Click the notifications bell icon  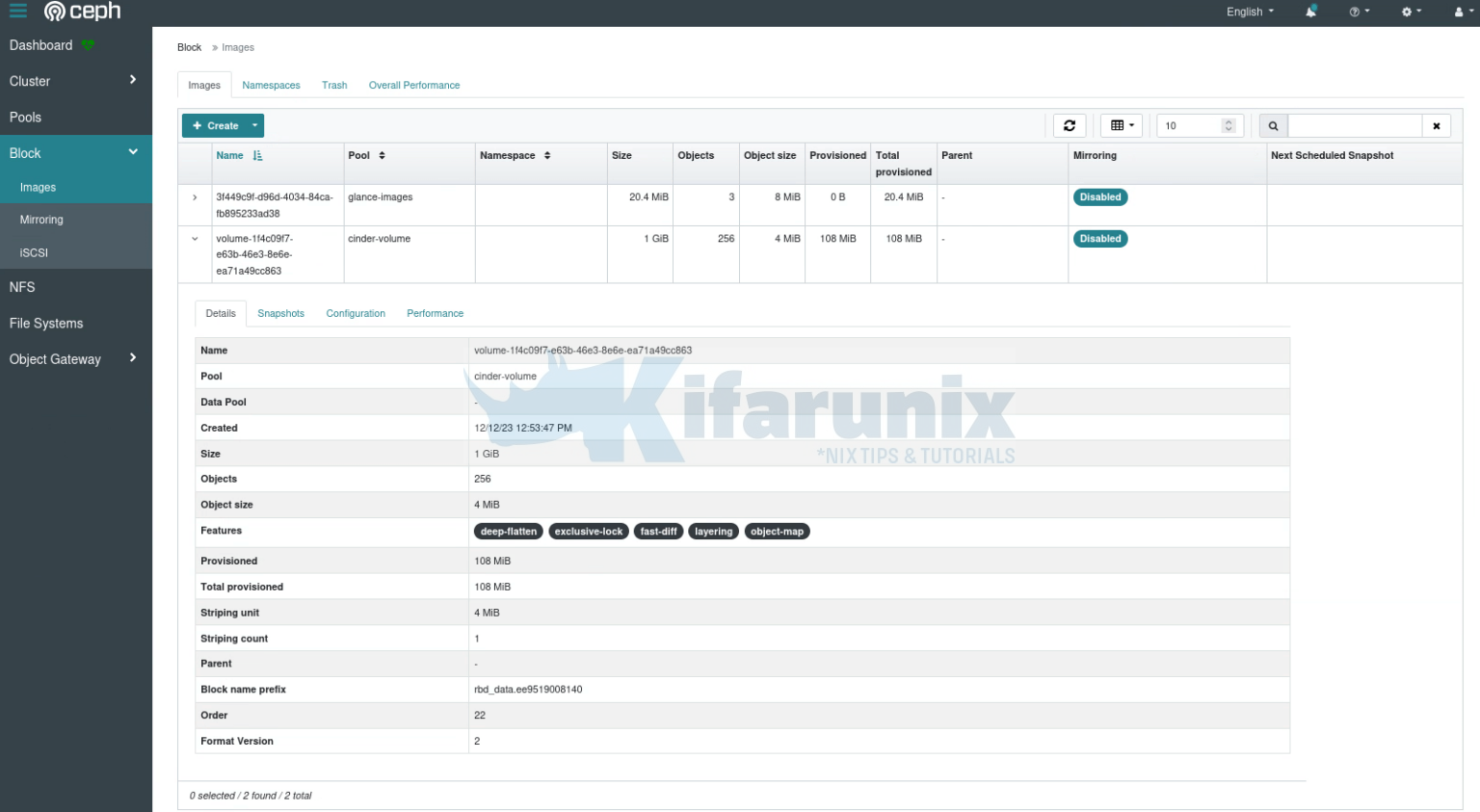1310,12
